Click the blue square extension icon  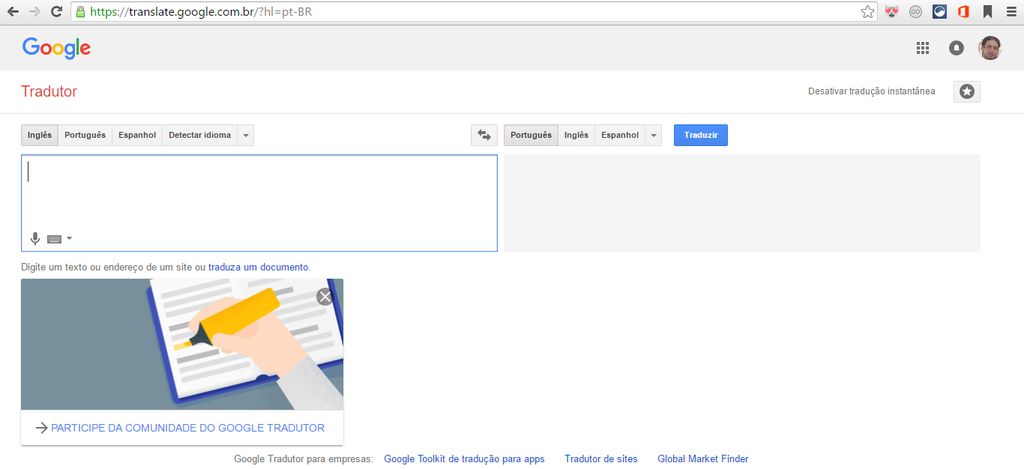(x=939, y=12)
